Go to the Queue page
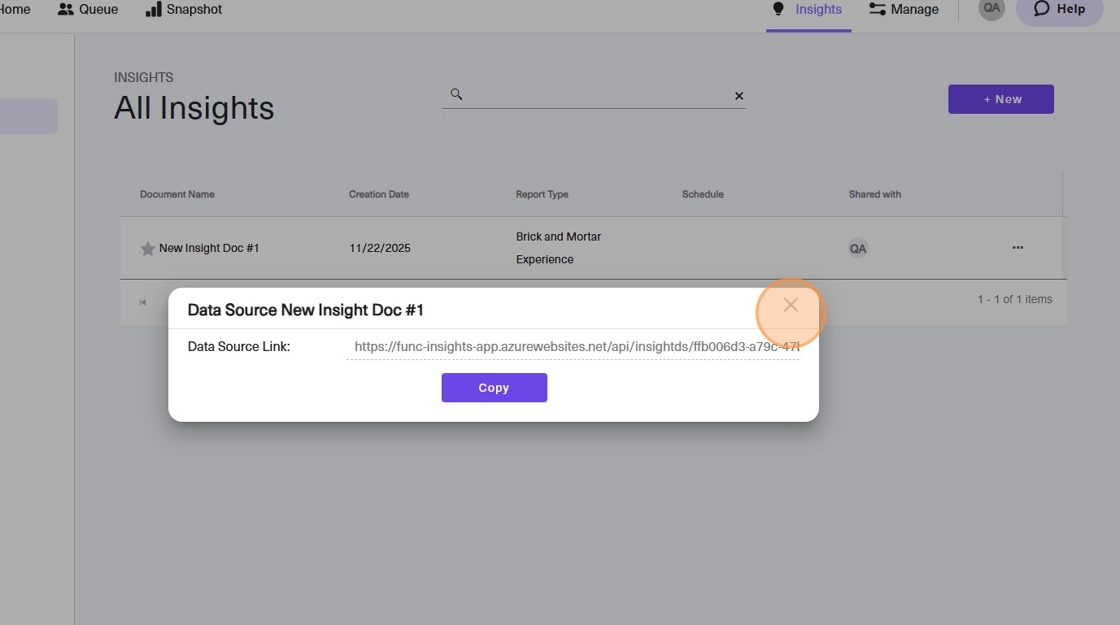The image size is (1120, 625). click(x=88, y=9)
